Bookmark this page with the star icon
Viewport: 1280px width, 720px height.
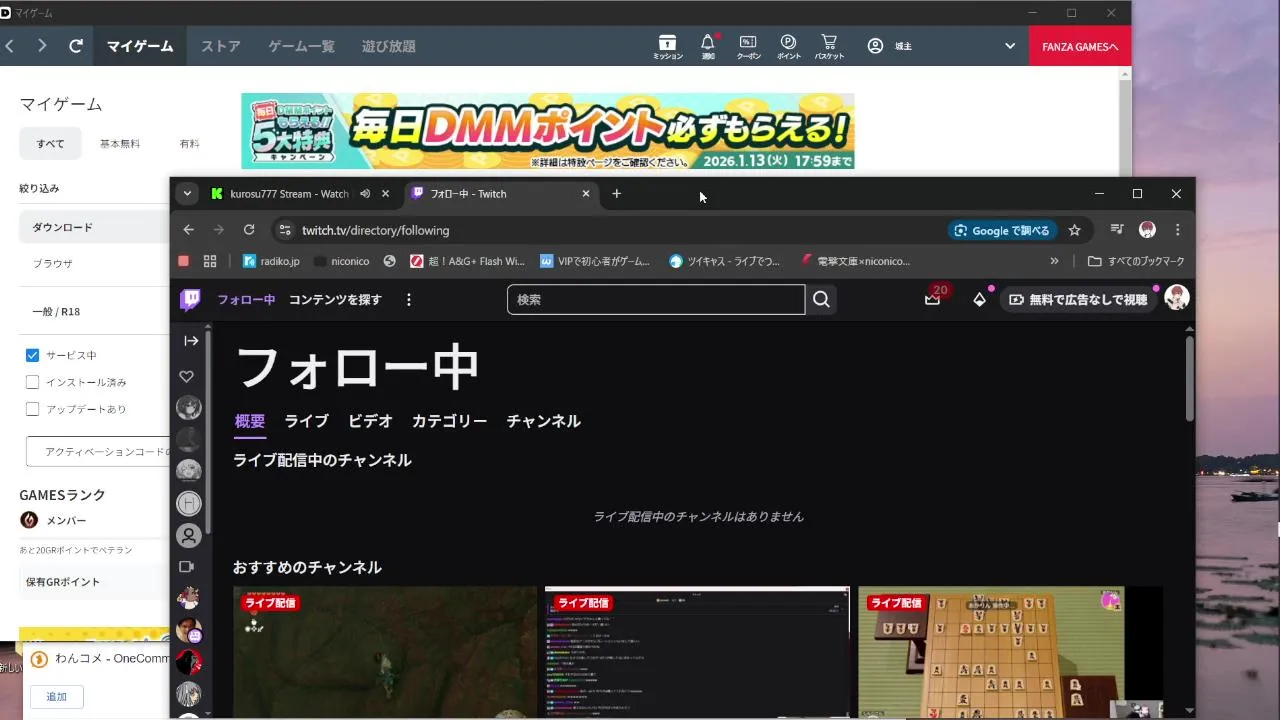(1074, 230)
